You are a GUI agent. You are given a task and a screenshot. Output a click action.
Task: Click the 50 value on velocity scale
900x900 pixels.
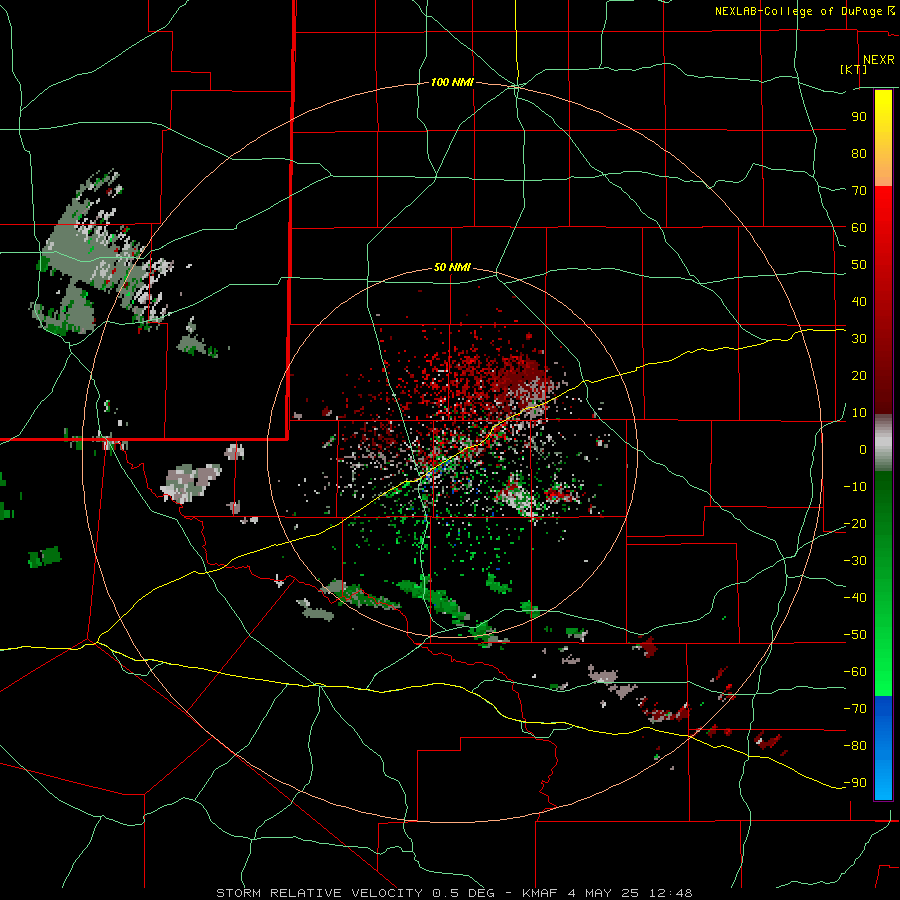click(859, 265)
